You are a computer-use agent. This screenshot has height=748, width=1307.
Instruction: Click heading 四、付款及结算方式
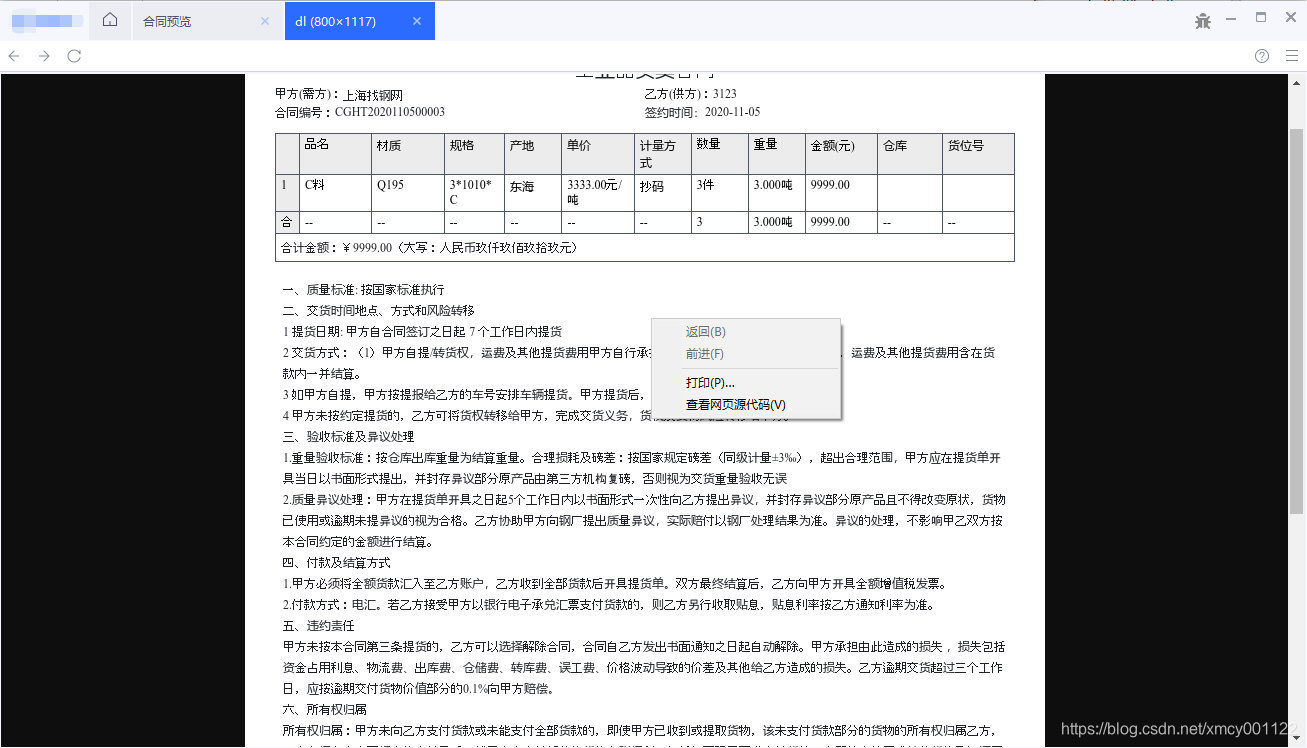336,563
